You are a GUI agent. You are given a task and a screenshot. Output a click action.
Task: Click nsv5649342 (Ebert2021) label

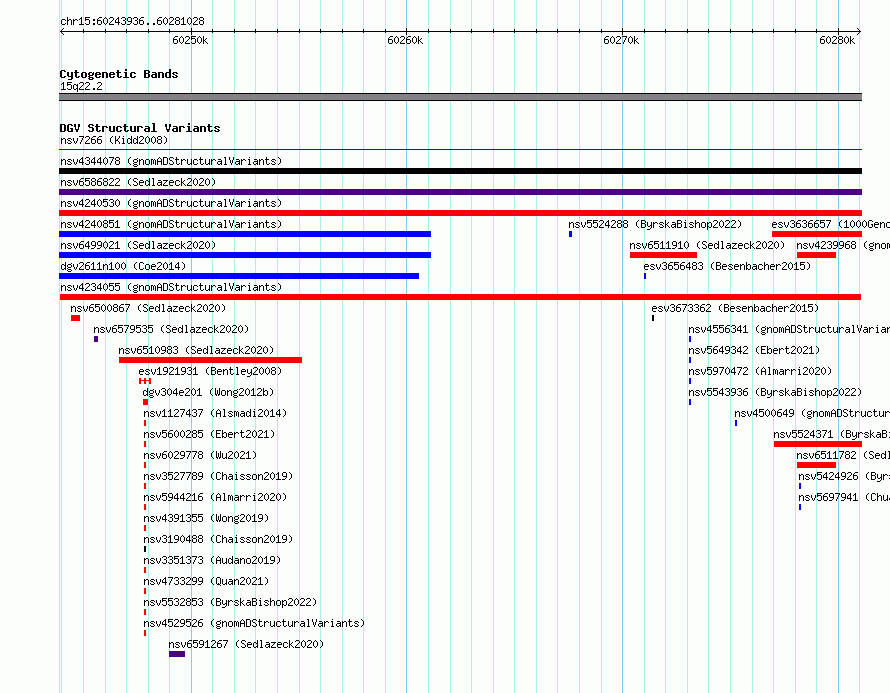point(754,350)
